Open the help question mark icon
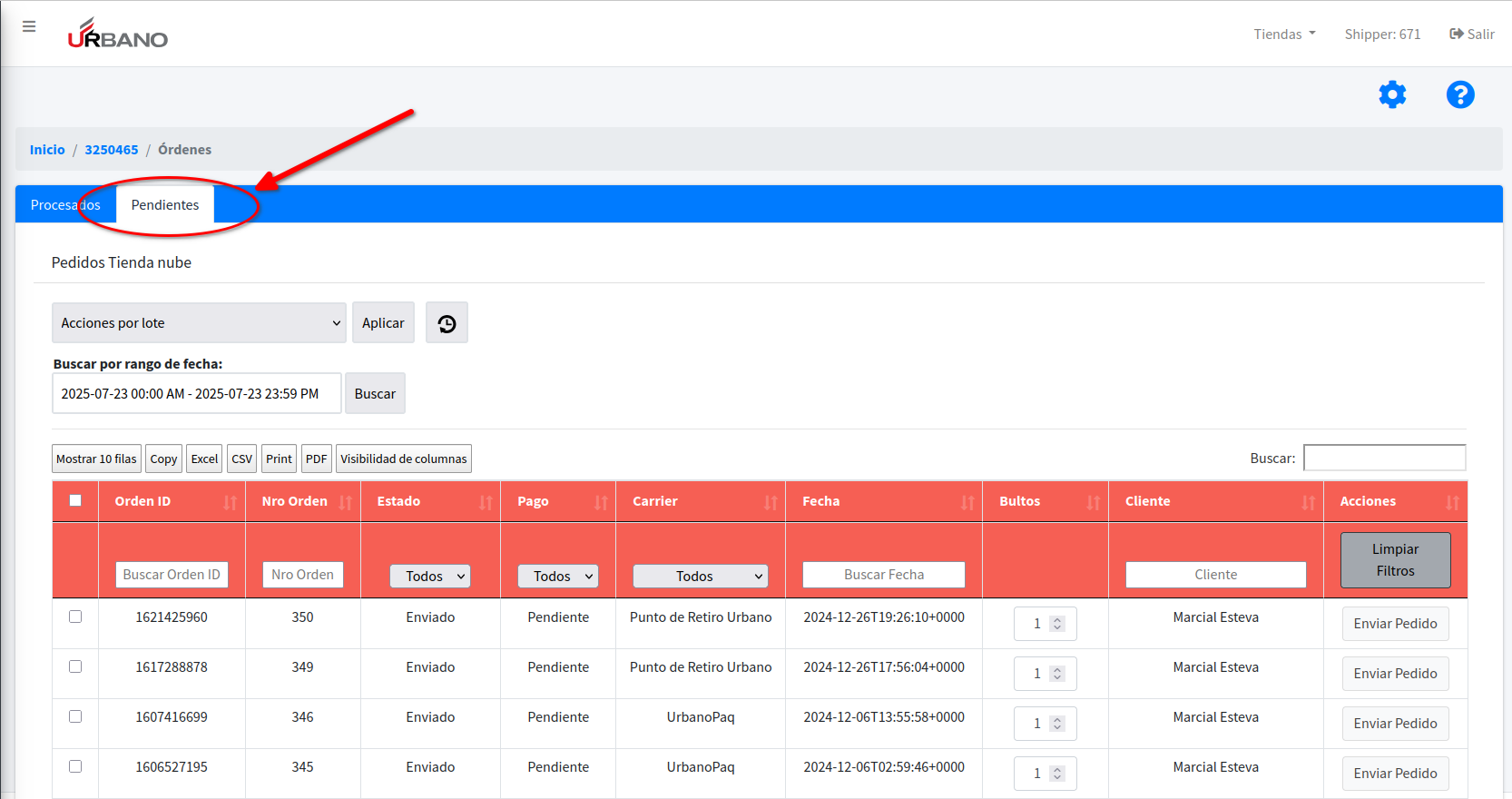1512x799 pixels. [x=1459, y=94]
